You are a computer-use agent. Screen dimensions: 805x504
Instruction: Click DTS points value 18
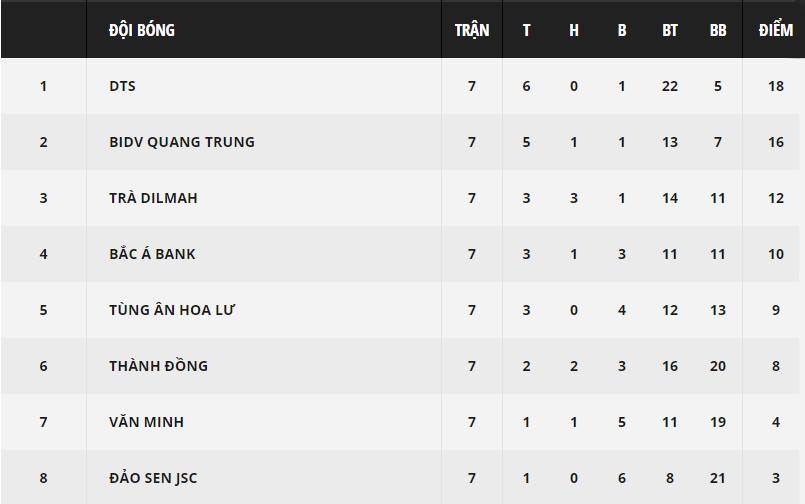click(776, 86)
